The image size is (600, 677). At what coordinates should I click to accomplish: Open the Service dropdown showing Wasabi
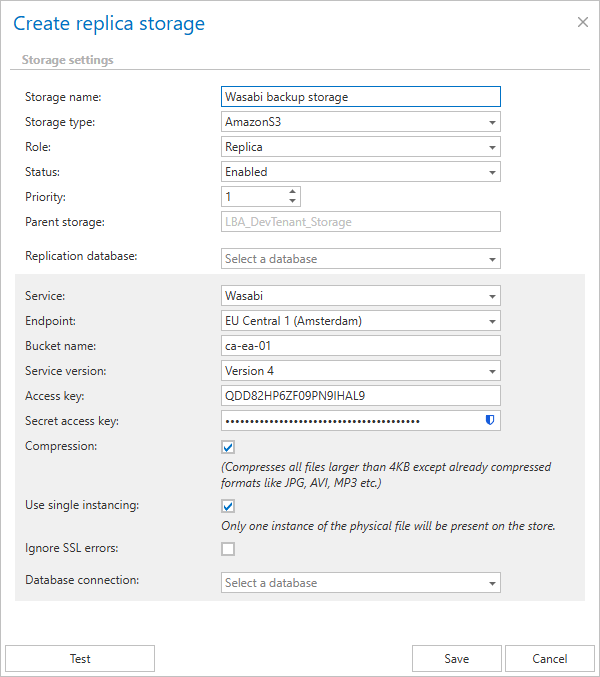click(x=360, y=296)
